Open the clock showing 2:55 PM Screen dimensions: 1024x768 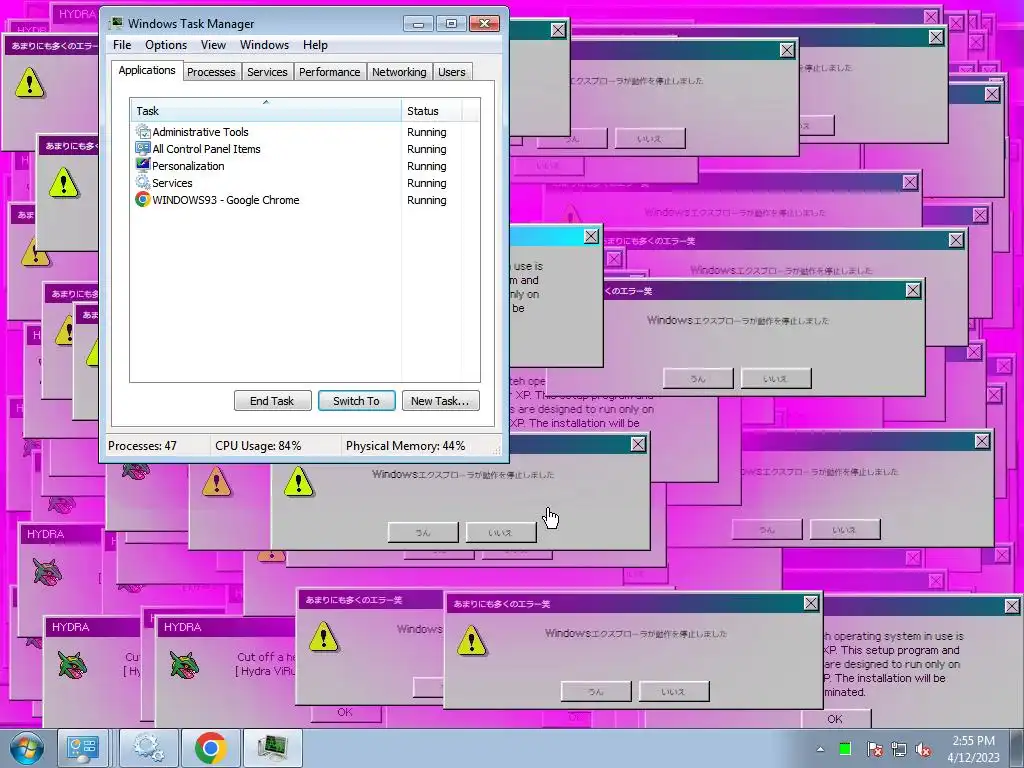click(x=974, y=749)
